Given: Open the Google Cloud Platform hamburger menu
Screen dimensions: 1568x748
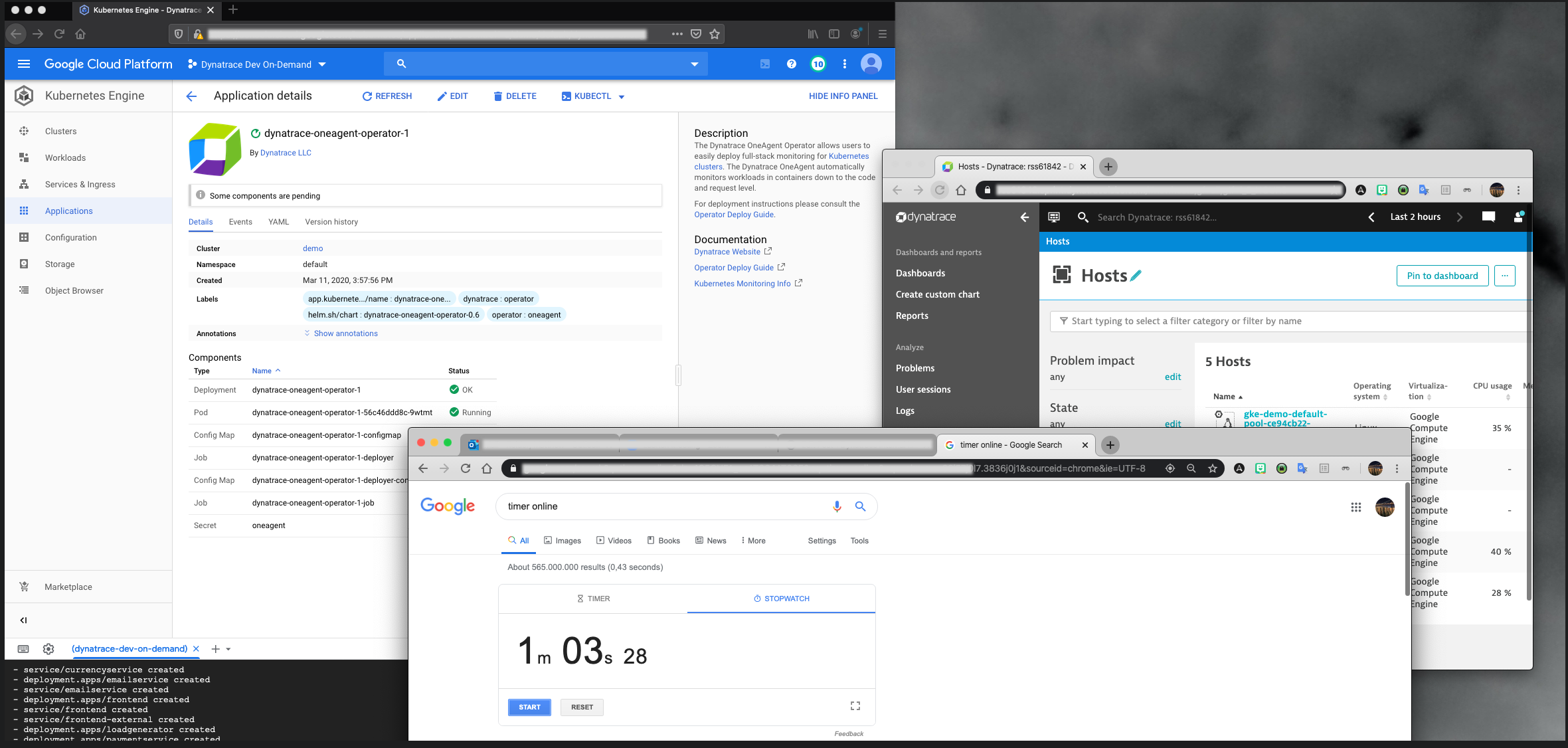Looking at the screenshot, I should (24, 64).
